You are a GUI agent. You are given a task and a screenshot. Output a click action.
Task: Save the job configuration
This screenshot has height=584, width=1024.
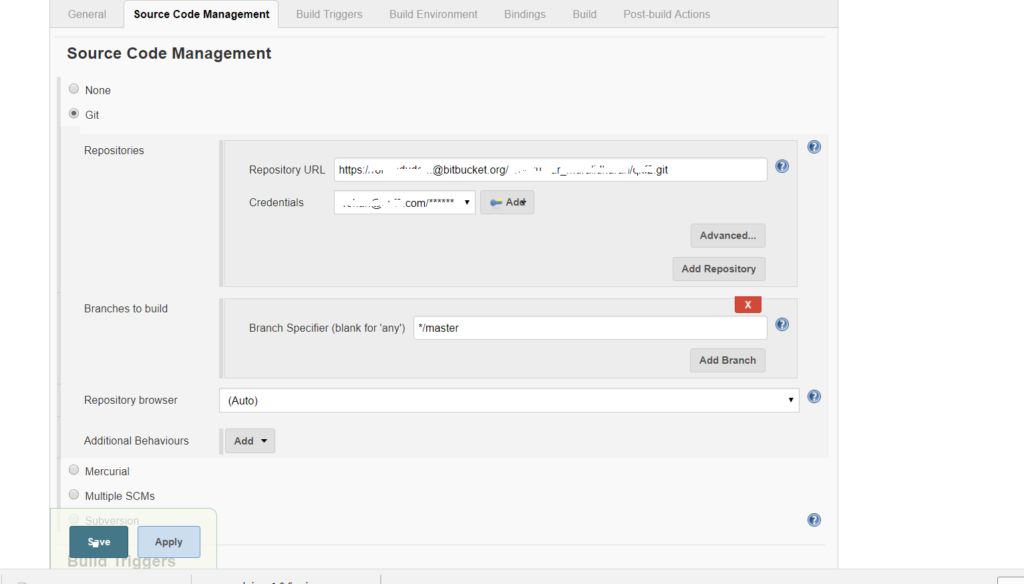tap(98, 541)
